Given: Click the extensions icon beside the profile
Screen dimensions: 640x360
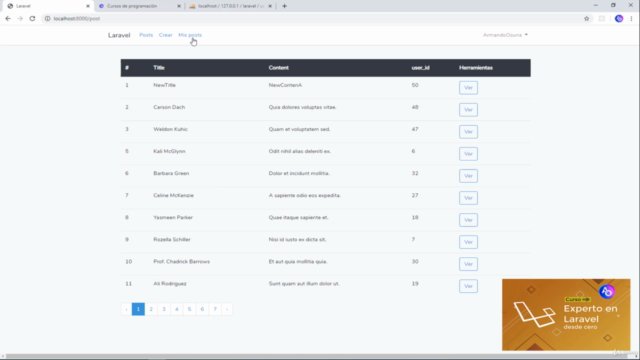Looking at the screenshot, I should pyautogui.click(x=602, y=18).
